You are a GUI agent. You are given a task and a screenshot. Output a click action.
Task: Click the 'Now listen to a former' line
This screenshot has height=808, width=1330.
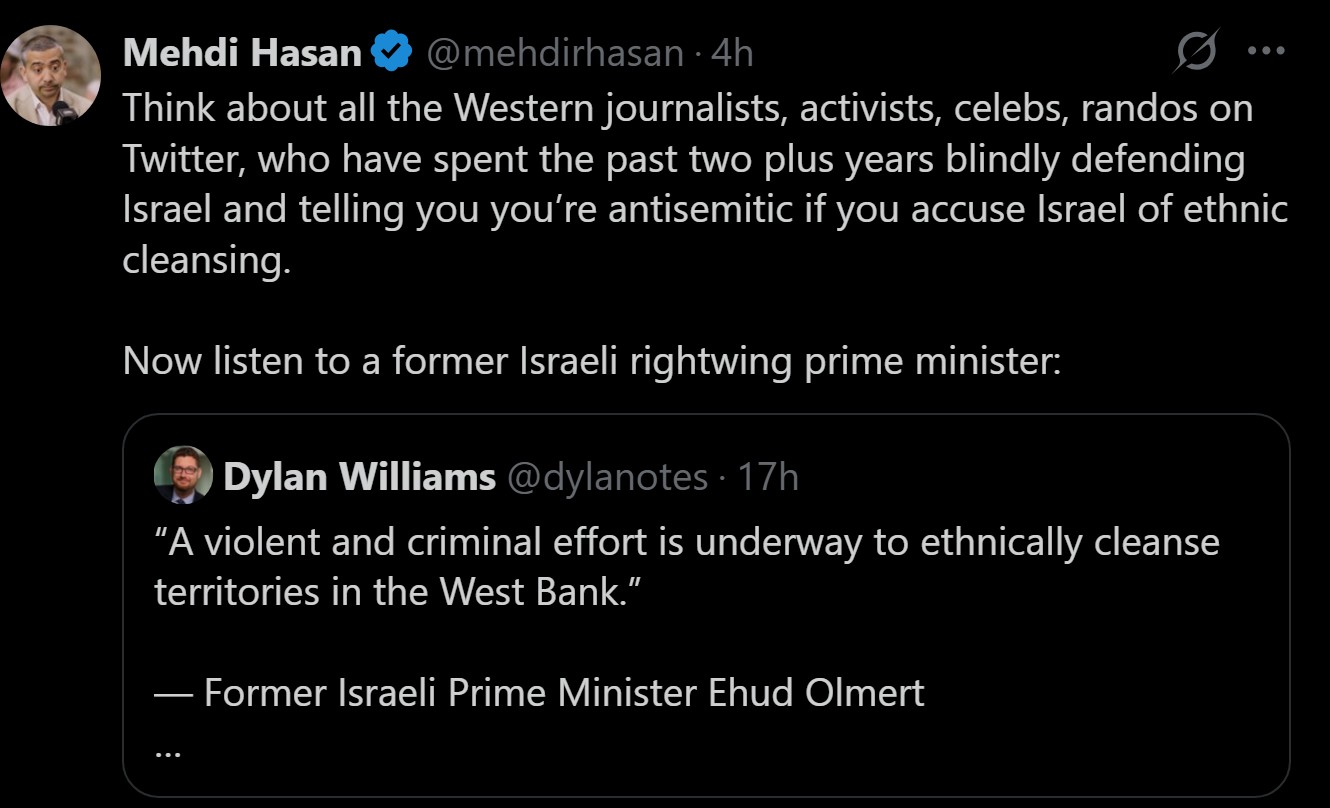590,361
